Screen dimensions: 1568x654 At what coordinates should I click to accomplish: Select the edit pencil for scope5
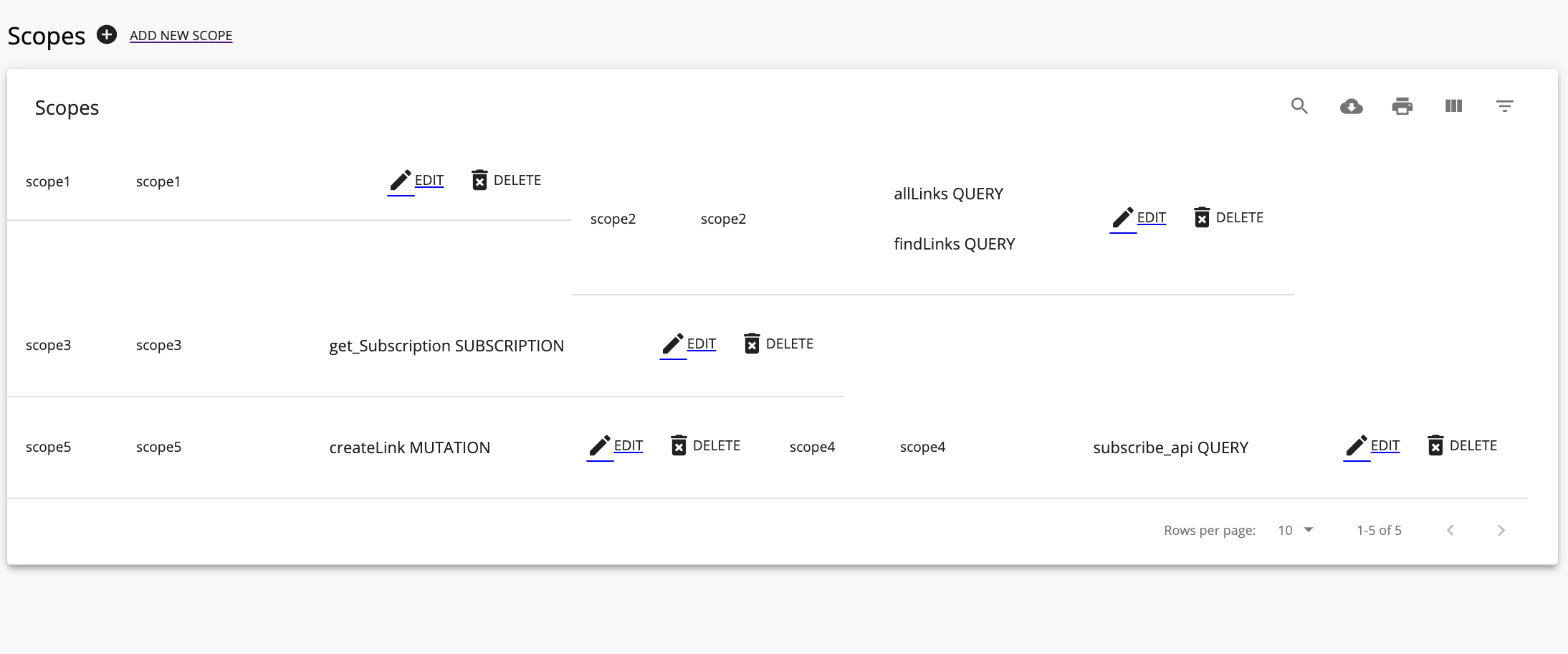pyautogui.click(x=599, y=445)
